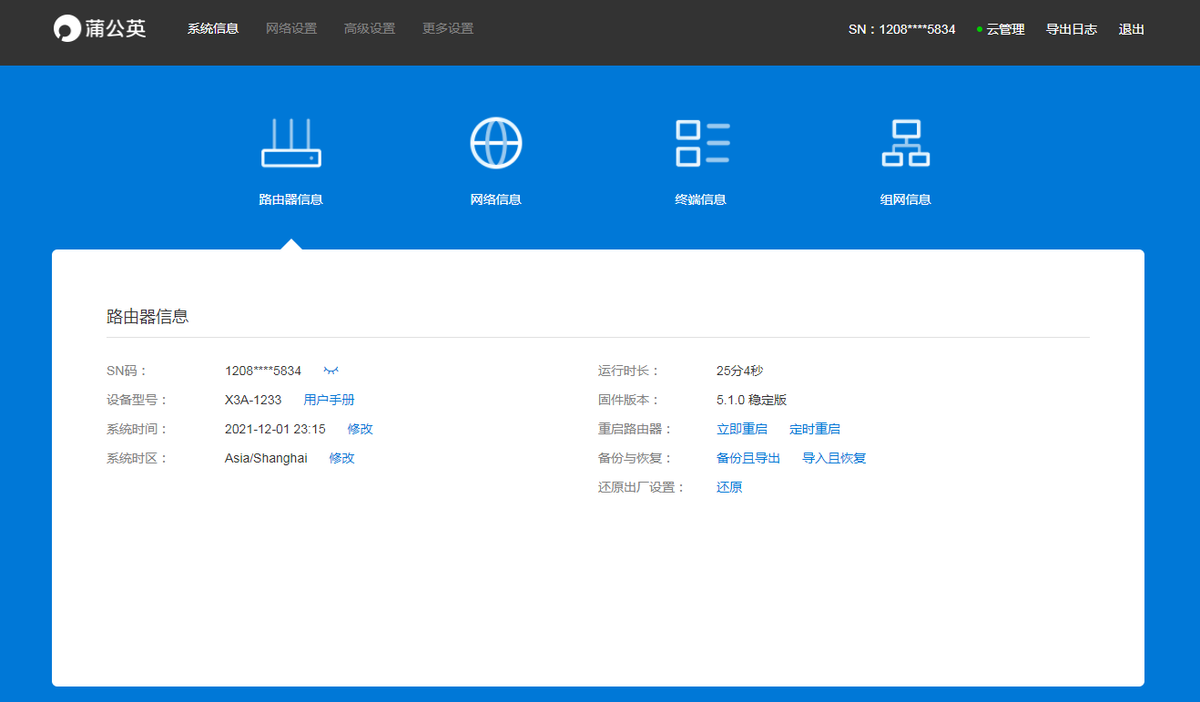Click the 路由器信息 section heading
This screenshot has height=702, width=1200.
tap(148, 317)
